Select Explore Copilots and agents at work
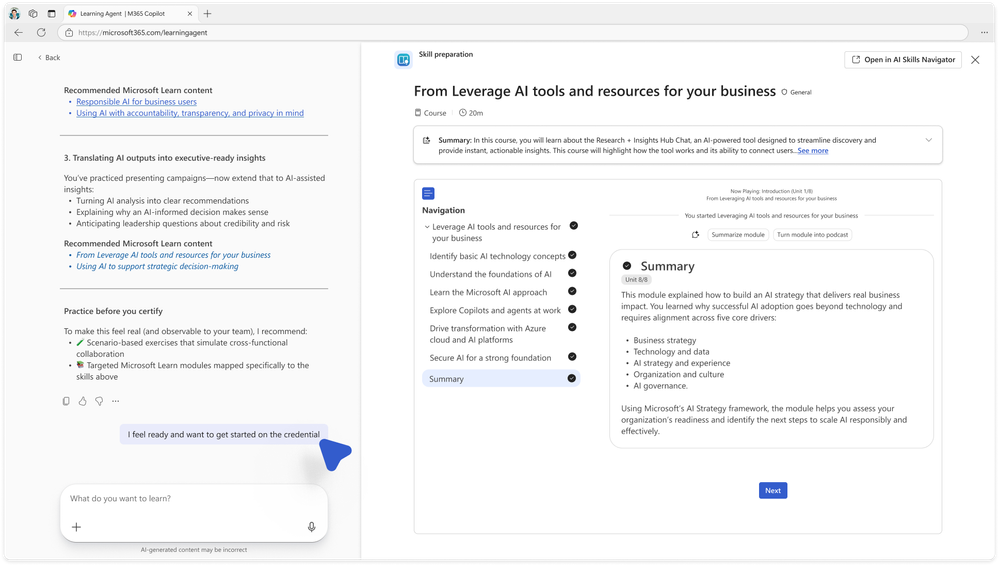 click(495, 310)
